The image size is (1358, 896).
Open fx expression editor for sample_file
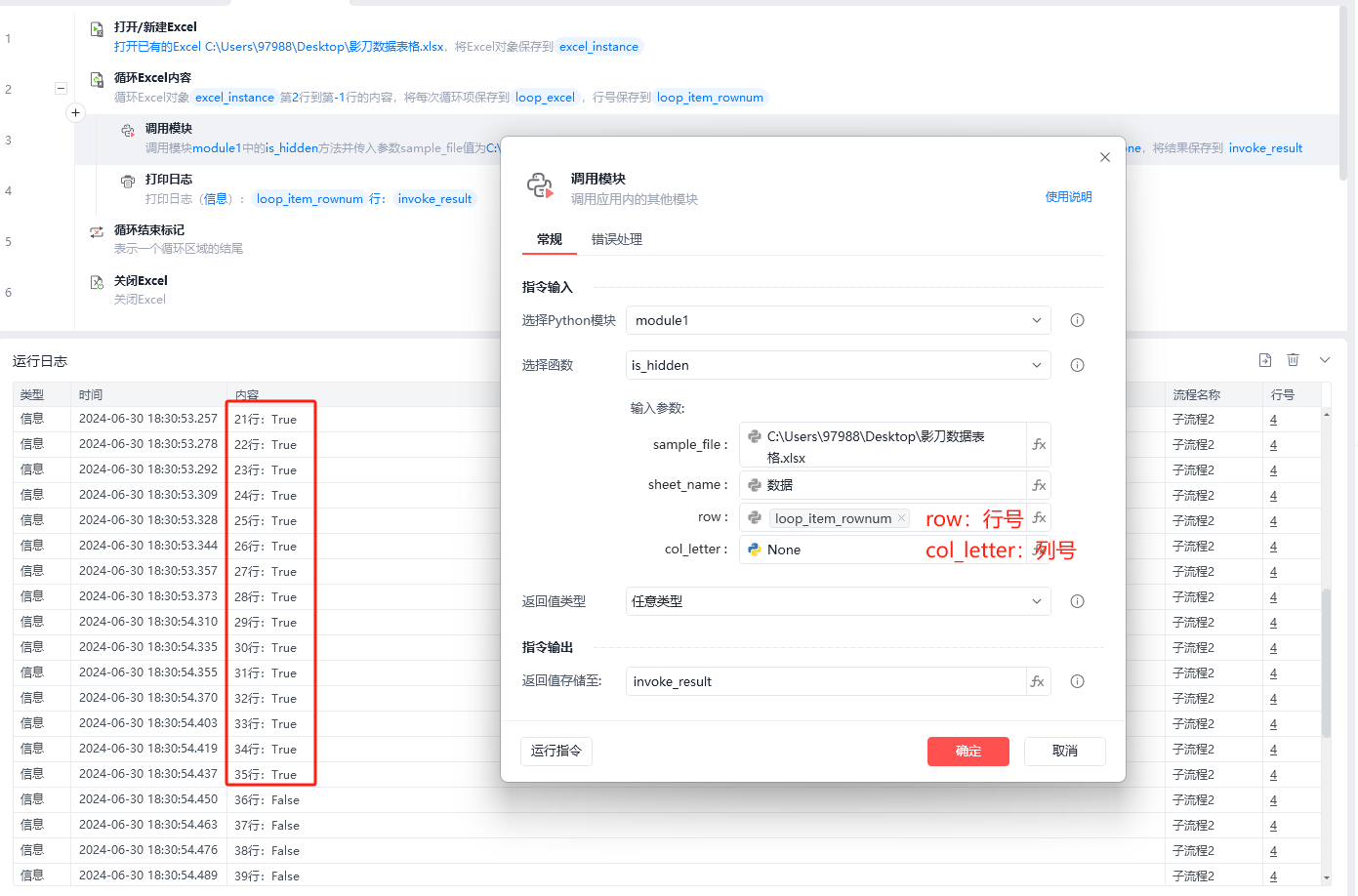pyautogui.click(x=1039, y=444)
